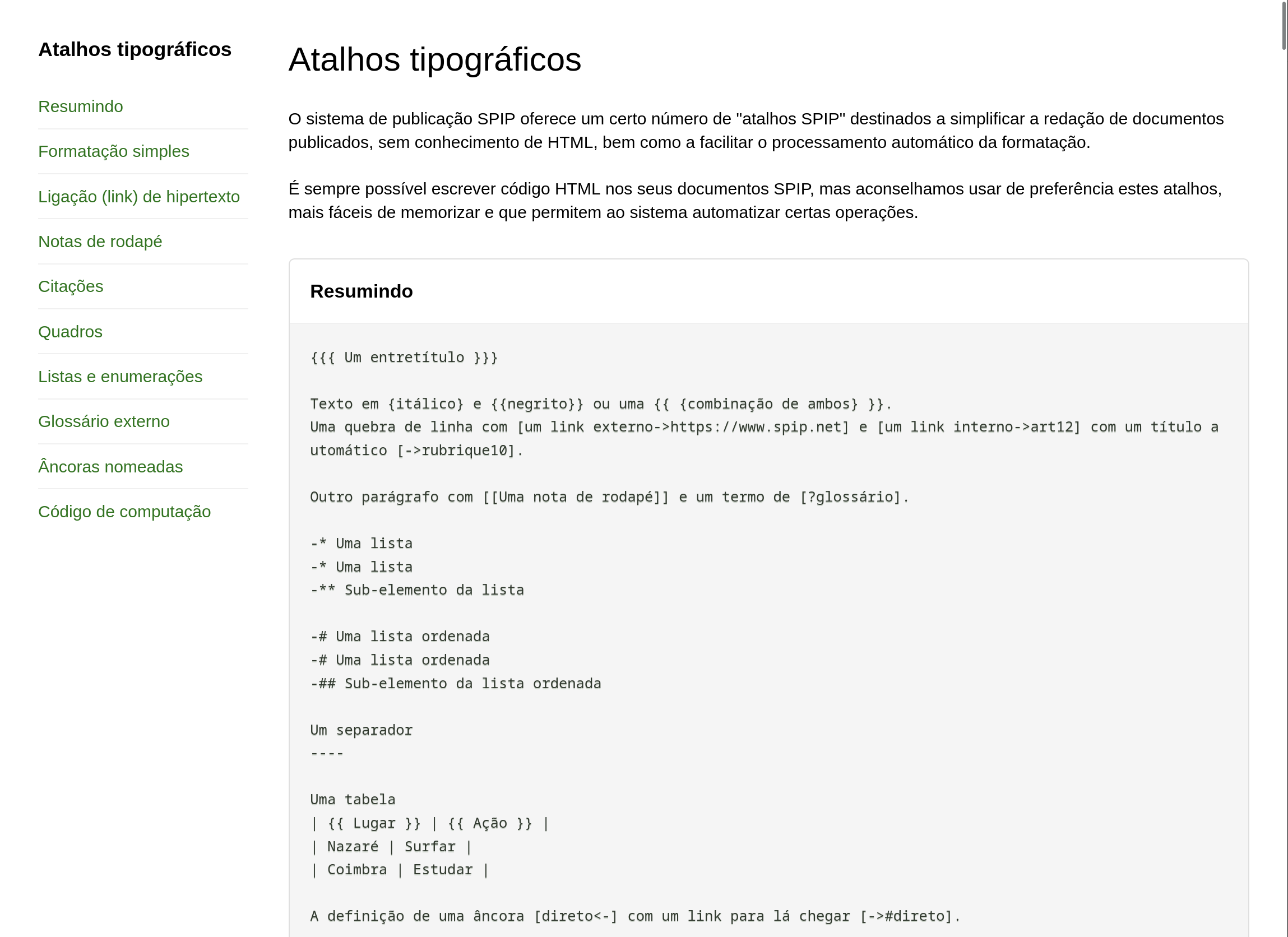Click the bold sidebar title Atalhos tipográficos
This screenshot has height=937, width=1288.
click(x=135, y=49)
